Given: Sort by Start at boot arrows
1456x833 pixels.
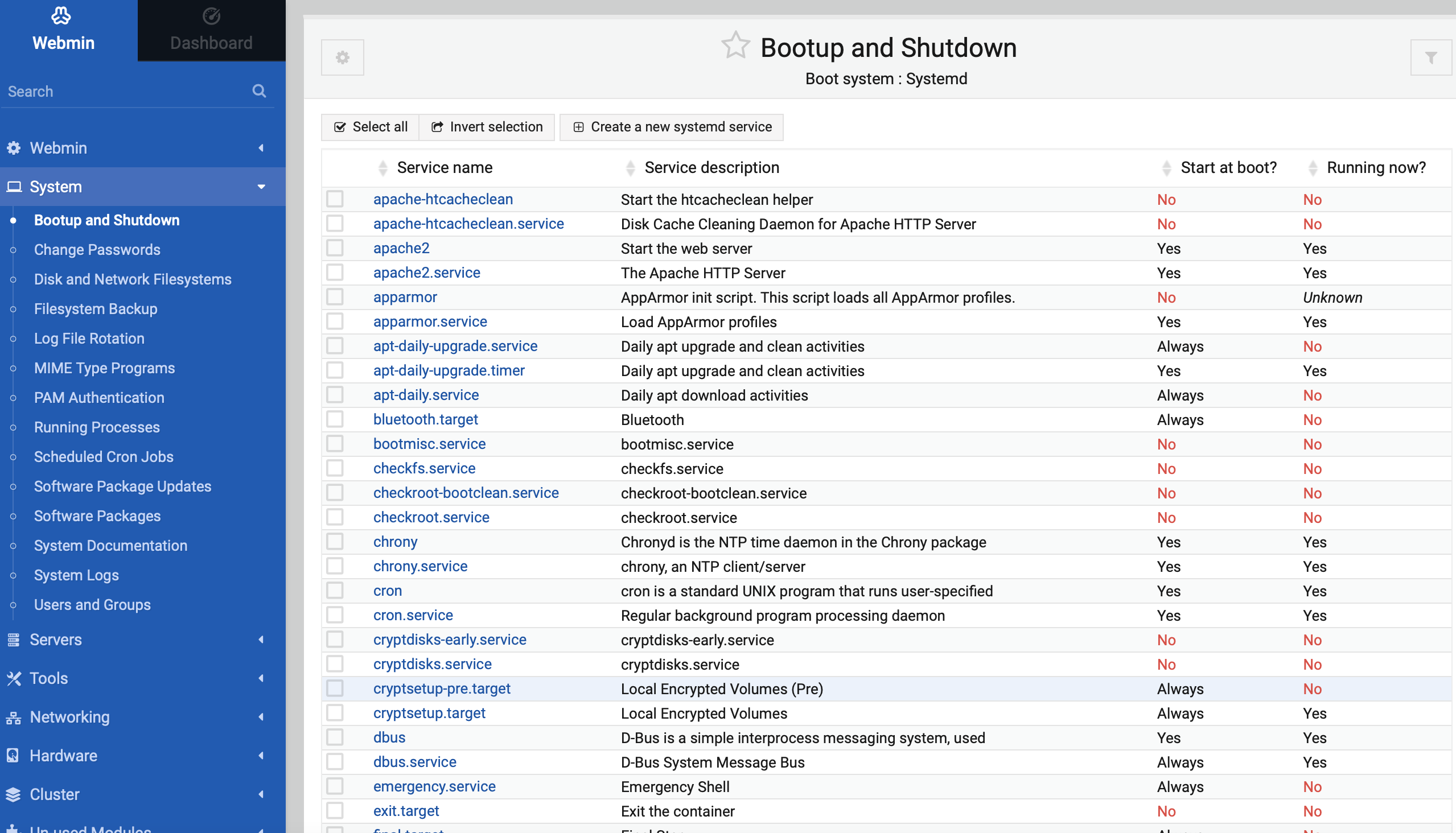Looking at the screenshot, I should tap(1166, 168).
